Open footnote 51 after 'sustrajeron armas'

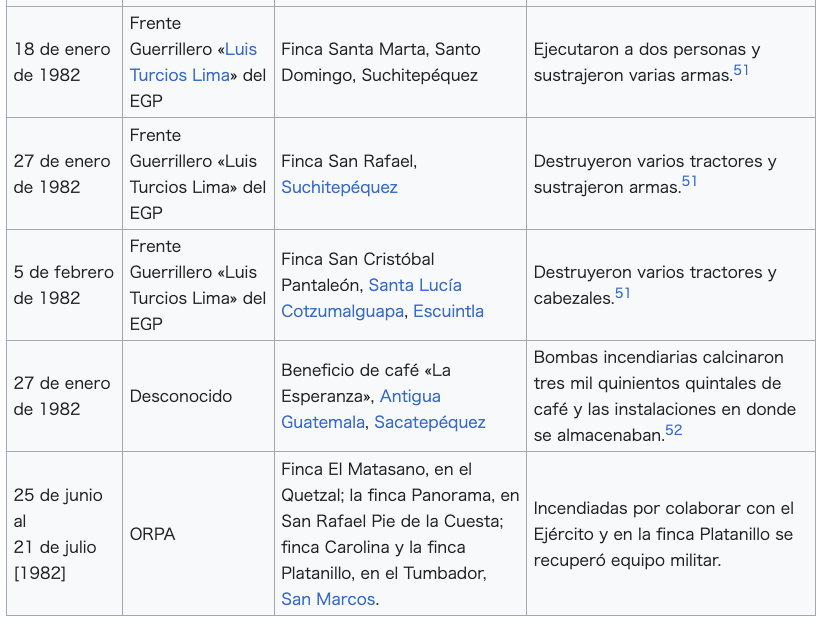(x=689, y=181)
